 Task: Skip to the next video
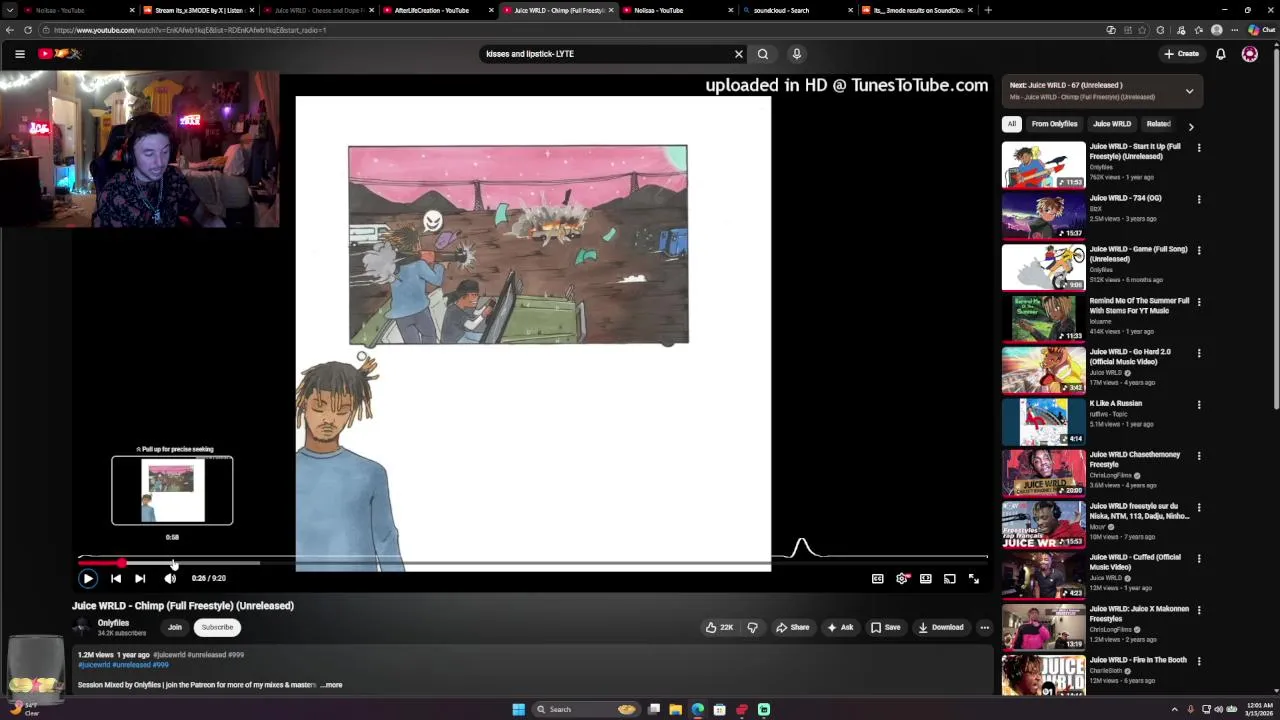point(140,578)
